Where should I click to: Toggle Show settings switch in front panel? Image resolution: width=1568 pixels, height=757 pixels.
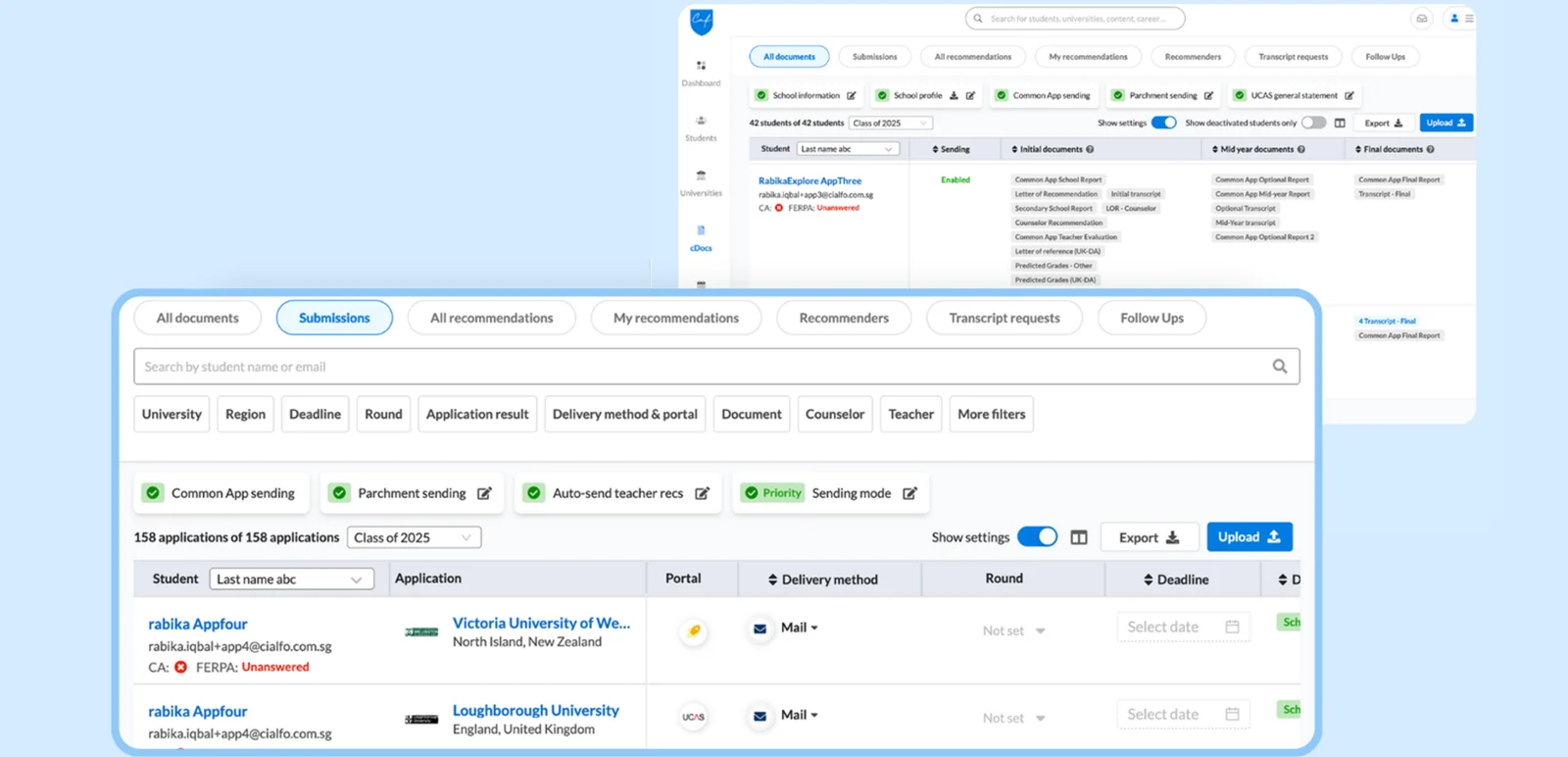pos(1037,537)
